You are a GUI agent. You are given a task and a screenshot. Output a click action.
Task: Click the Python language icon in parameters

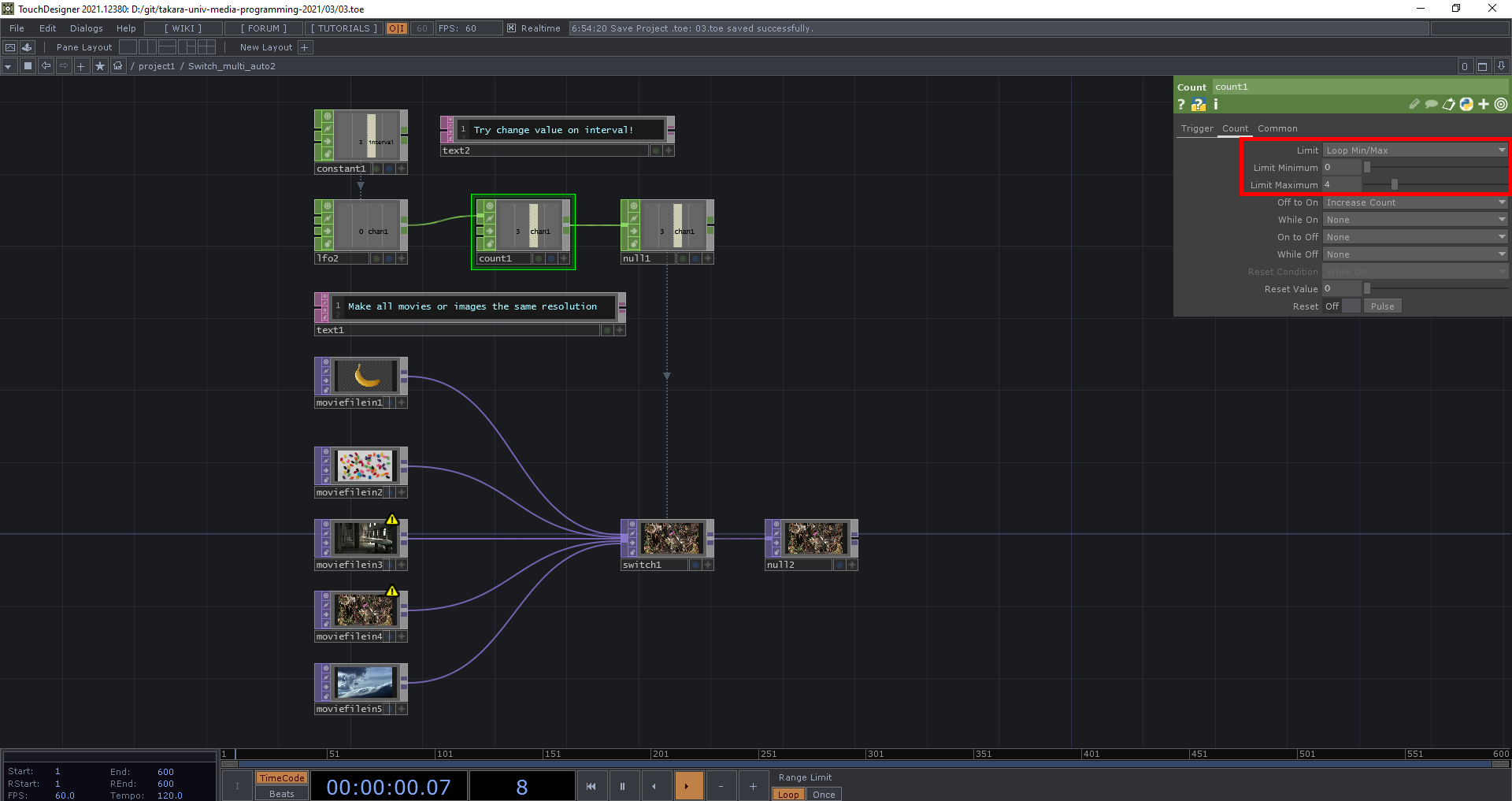[x=1466, y=105]
